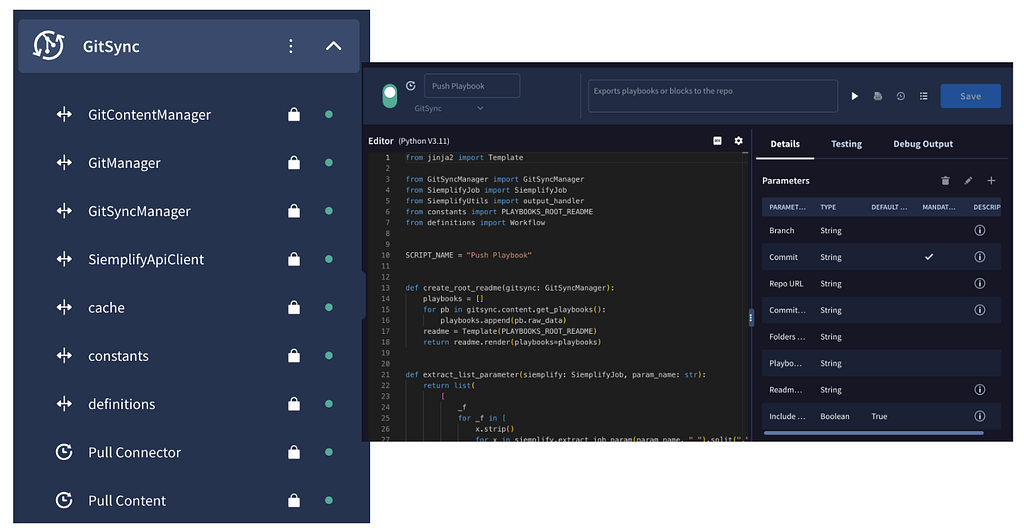The height and width of the screenshot is (530, 1024).
Task: Select the Folders... parameter row
Action: tap(881, 337)
